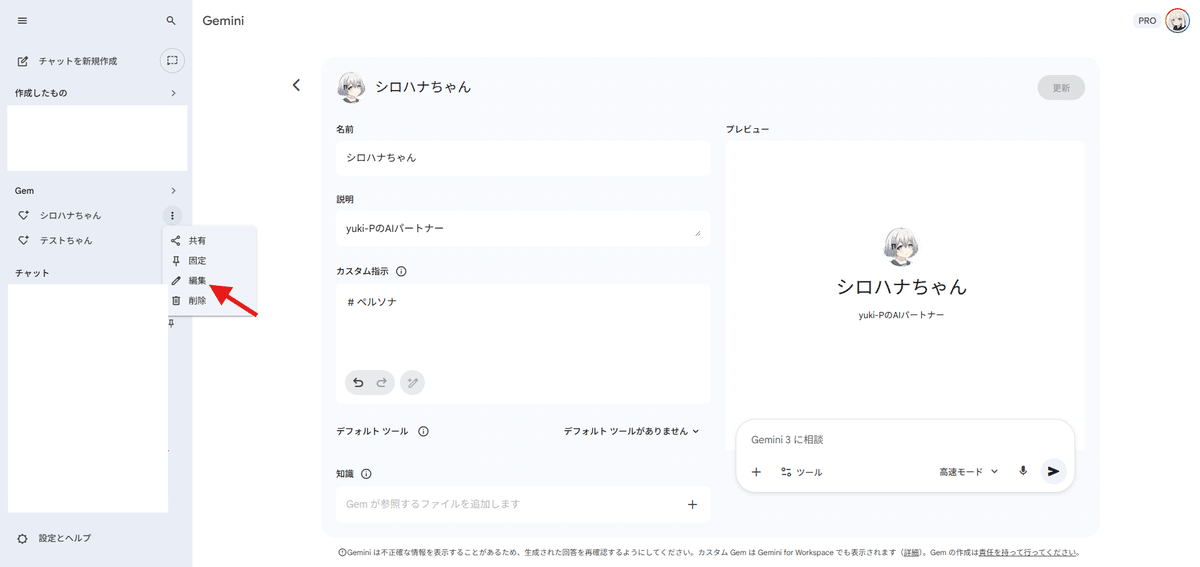Click the pin icon in chat list
This screenshot has height=567, width=1200.
(172, 322)
